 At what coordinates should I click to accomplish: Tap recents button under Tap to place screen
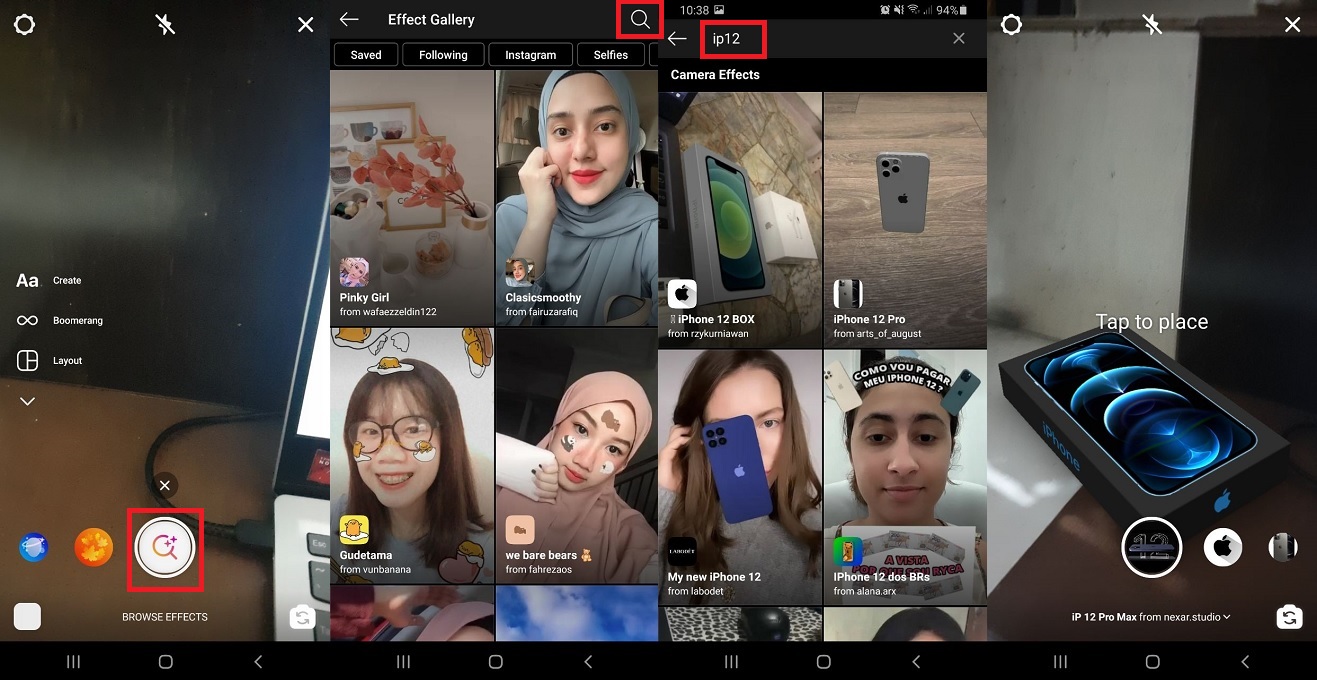(1060, 662)
